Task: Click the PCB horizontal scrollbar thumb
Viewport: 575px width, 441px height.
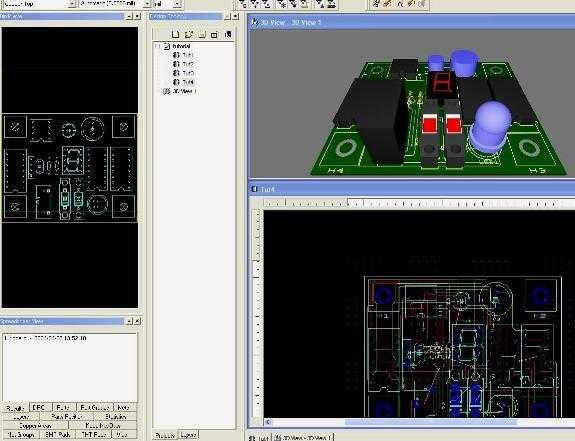Action: click(x=431, y=422)
